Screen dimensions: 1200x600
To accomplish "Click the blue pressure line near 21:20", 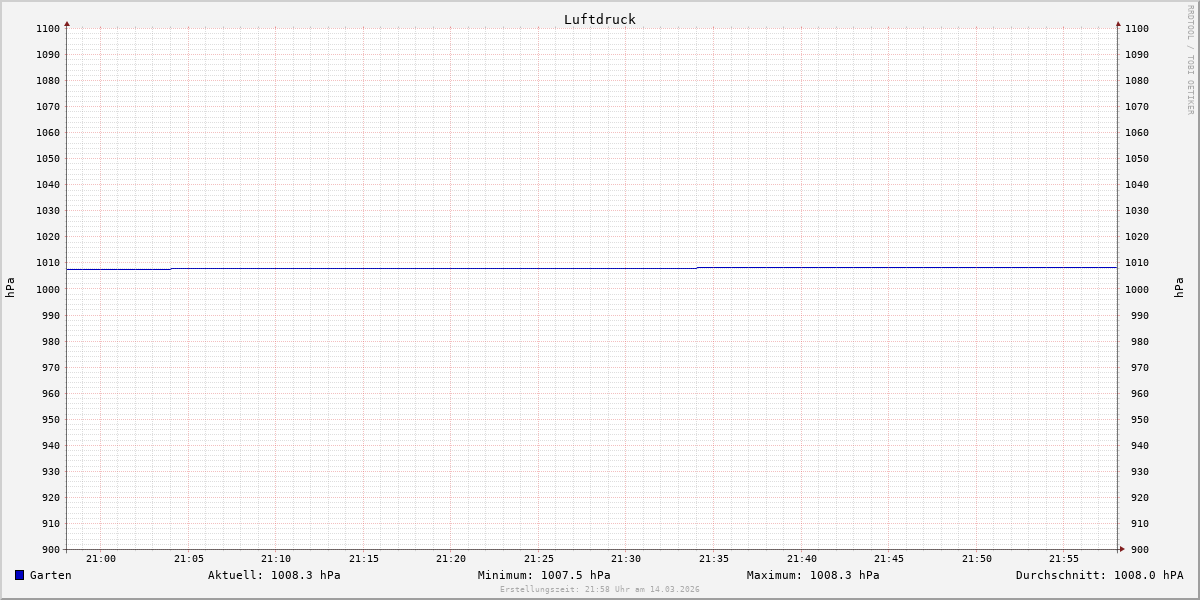I will click(451, 268).
